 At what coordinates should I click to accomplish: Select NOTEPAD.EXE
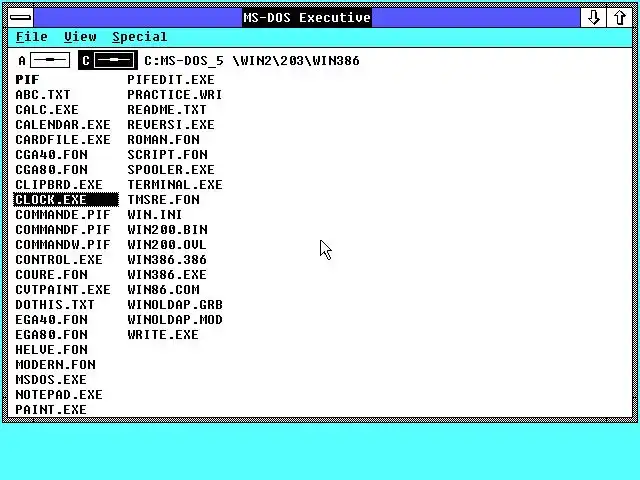pos(59,395)
